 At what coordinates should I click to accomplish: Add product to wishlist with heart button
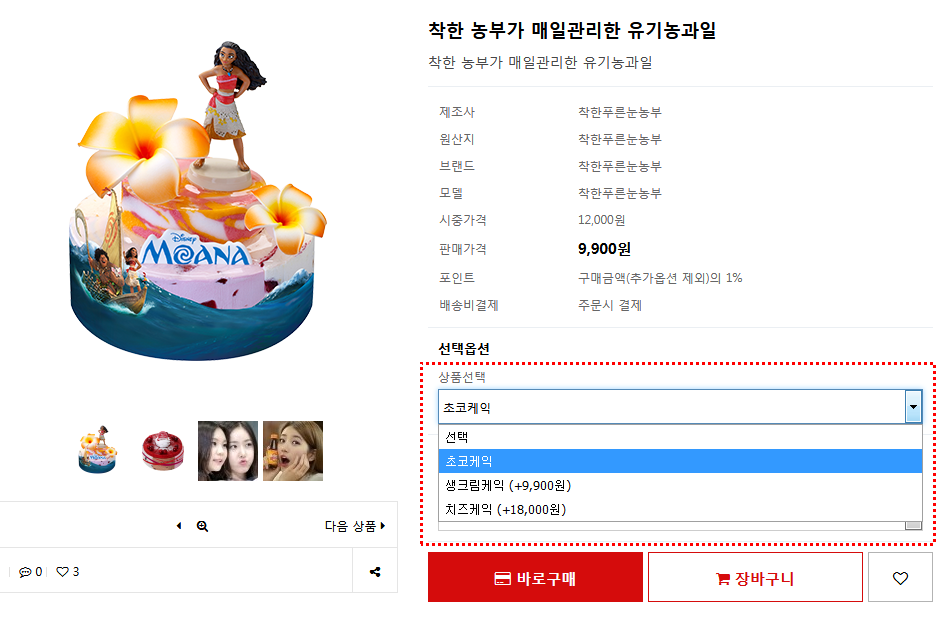click(x=900, y=578)
